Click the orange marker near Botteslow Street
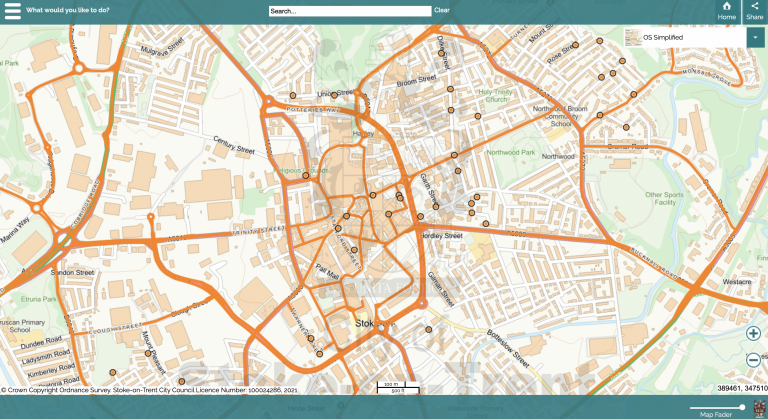768x419 pixels. (429, 329)
